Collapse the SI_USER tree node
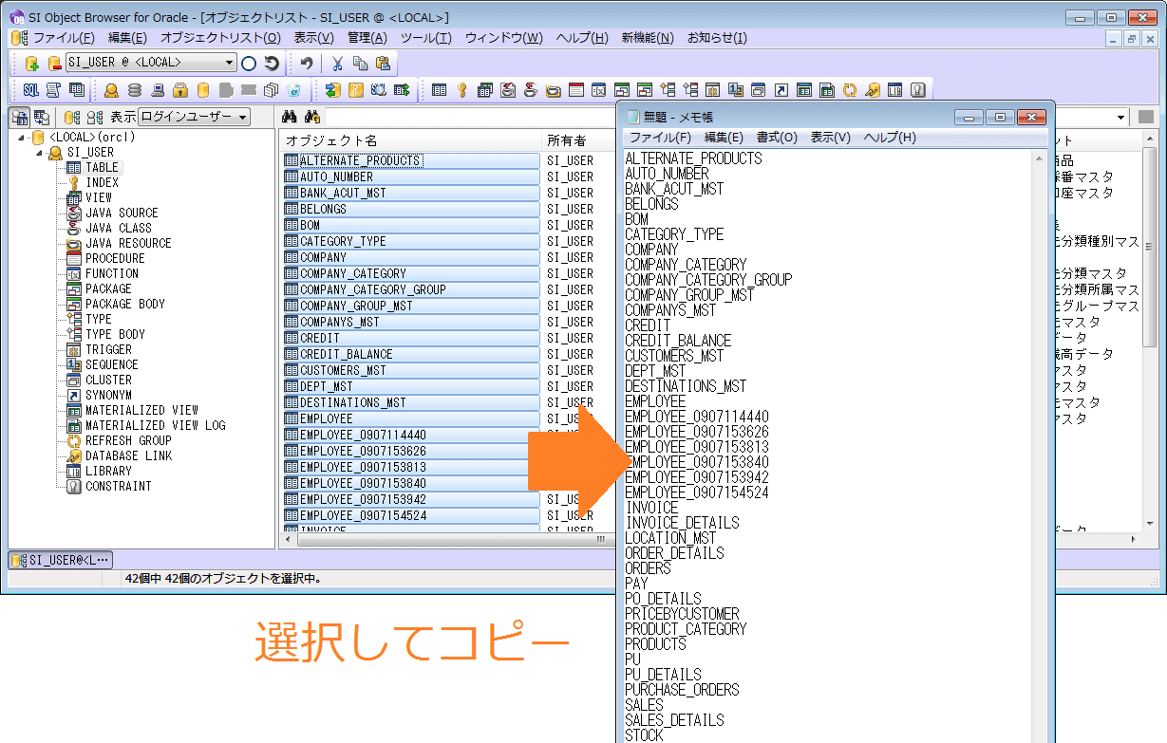Image resolution: width=1167 pixels, height=743 pixels. tap(40, 153)
